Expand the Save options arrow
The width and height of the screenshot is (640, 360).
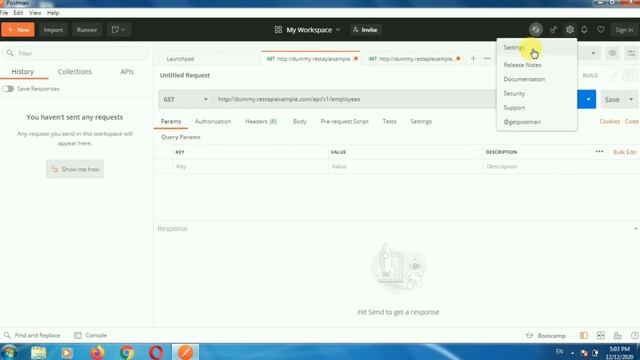[631, 100]
